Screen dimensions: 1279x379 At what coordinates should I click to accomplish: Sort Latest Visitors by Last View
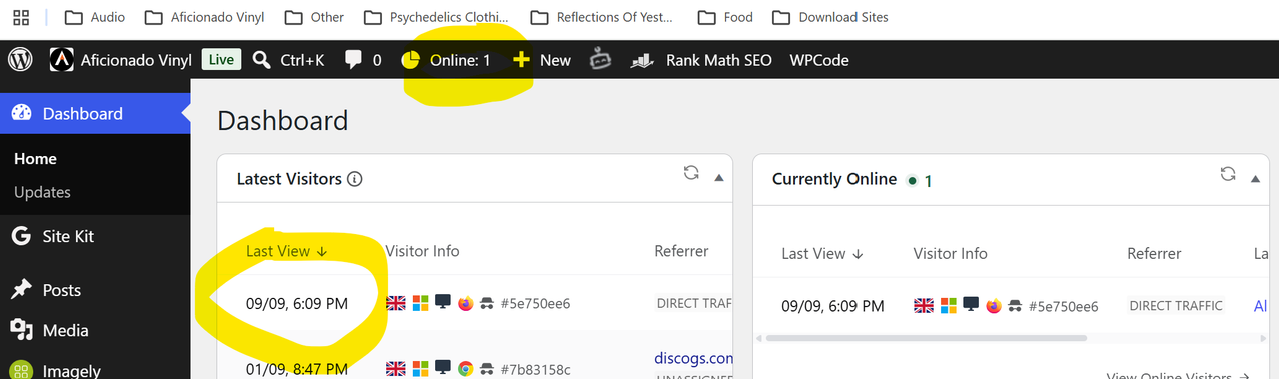pyautogui.click(x=286, y=251)
